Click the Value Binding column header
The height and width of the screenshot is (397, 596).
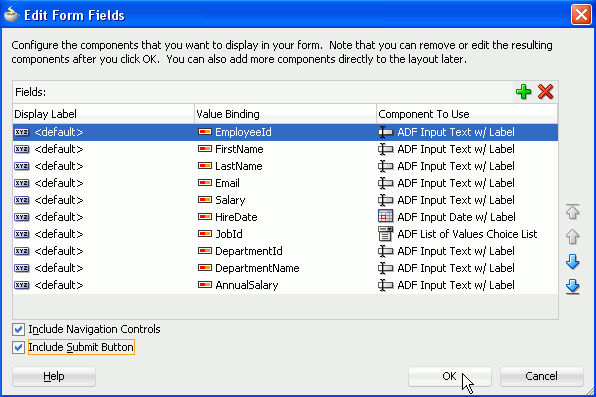285,114
